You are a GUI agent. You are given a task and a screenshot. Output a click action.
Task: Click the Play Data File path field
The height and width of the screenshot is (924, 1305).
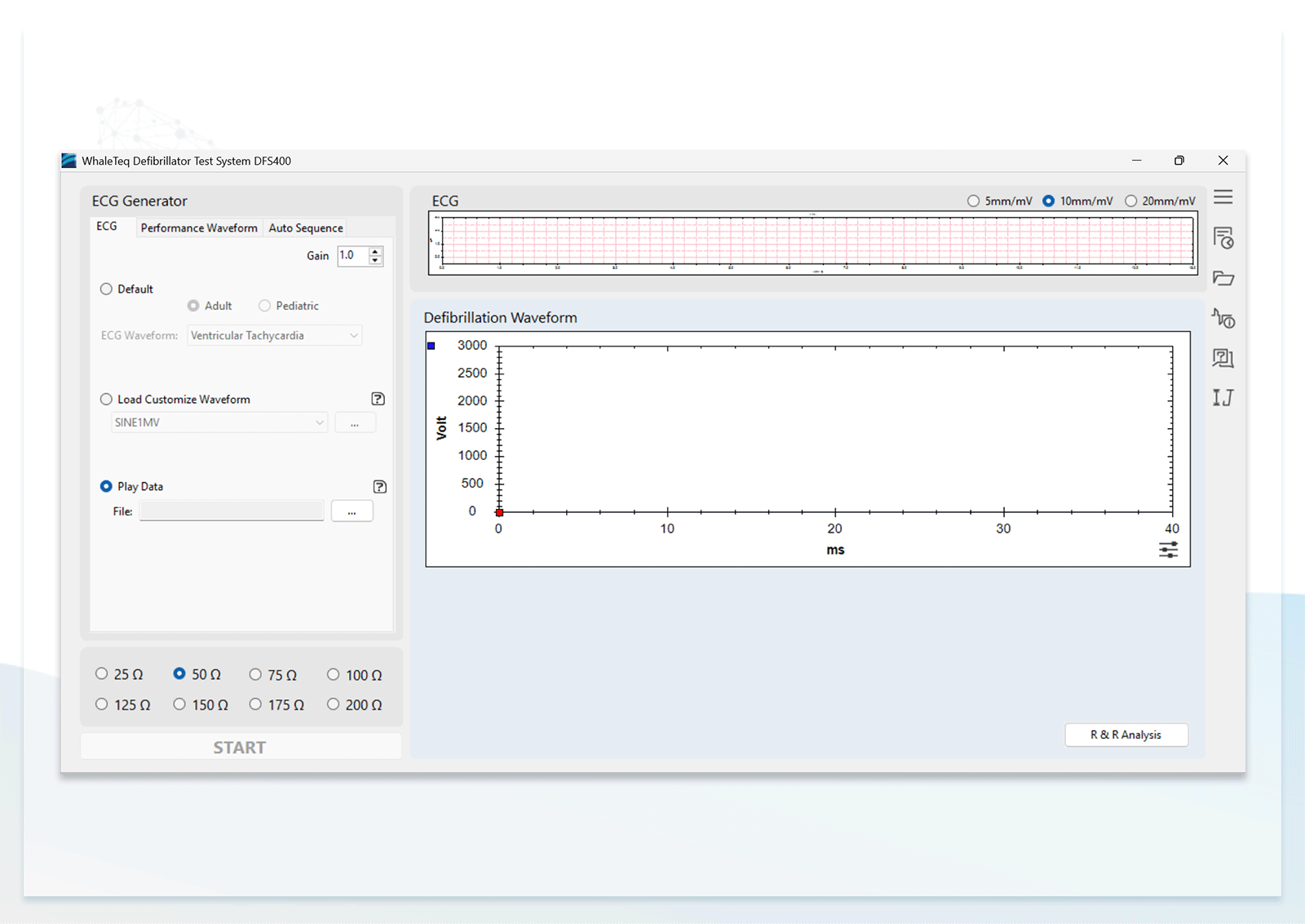tap(232, 511)
